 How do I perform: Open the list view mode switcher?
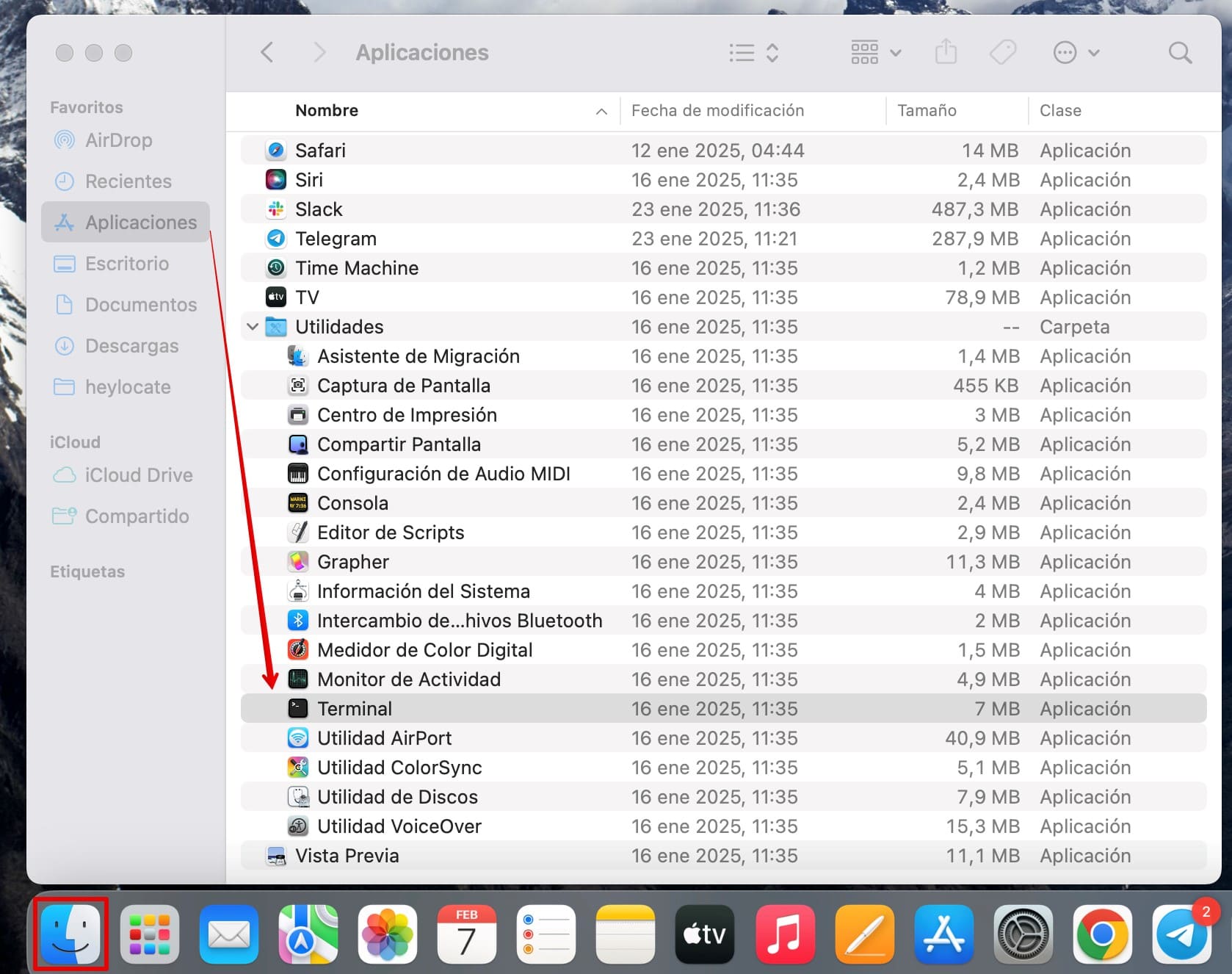tap(754, 53)
